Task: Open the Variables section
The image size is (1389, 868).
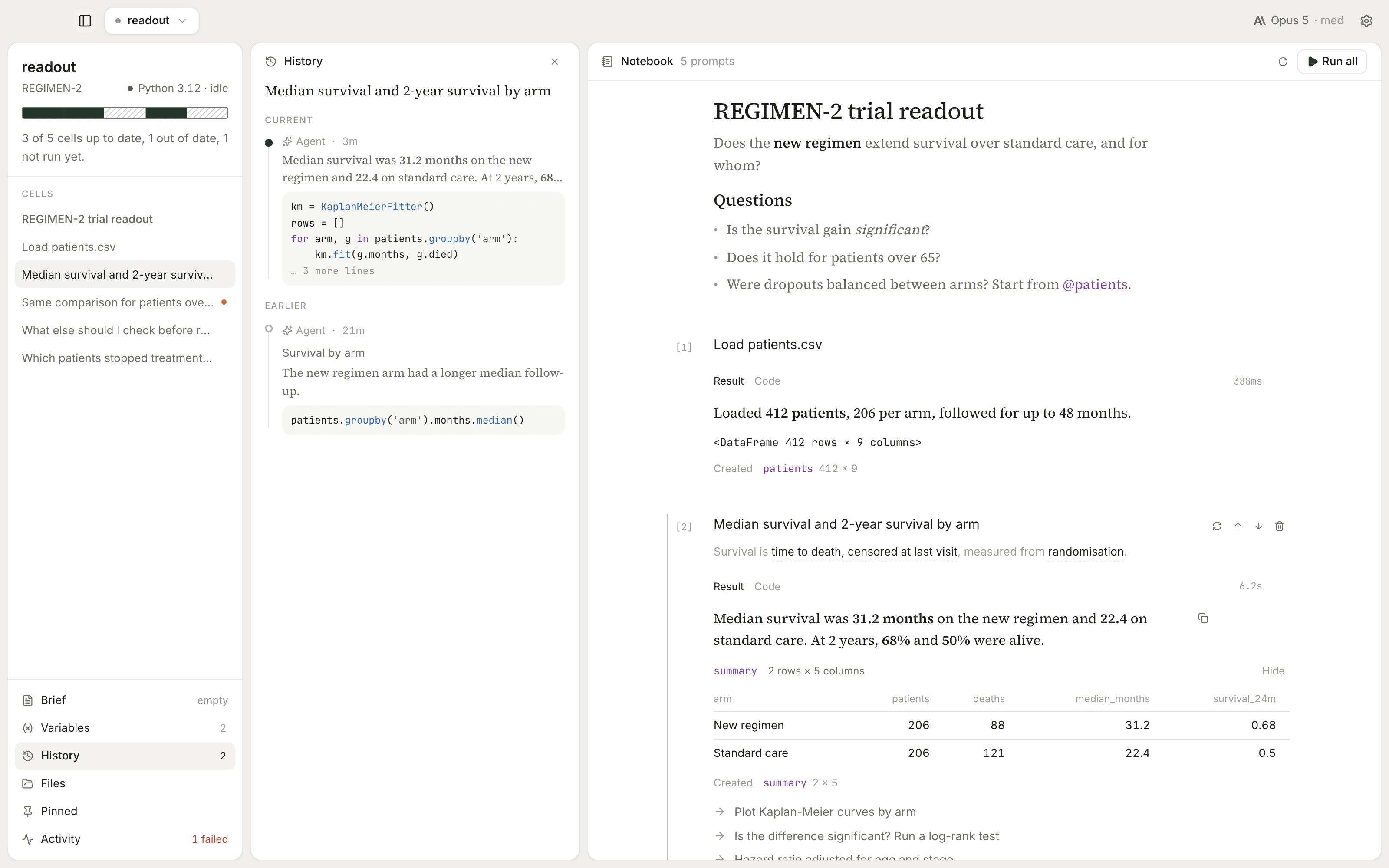Action: (x=125, y=728)
